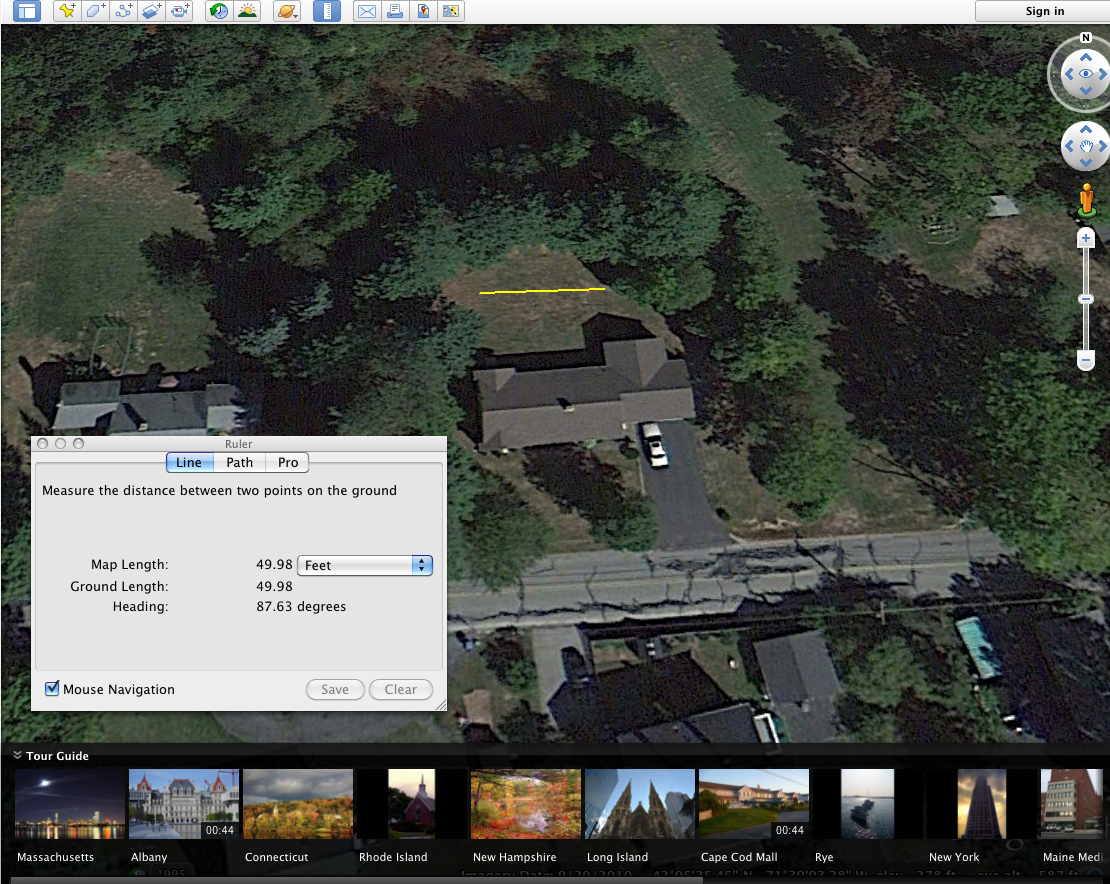Open the Long Island tour thumbnail
The image size is (1110, 884).
click(640, 804)
